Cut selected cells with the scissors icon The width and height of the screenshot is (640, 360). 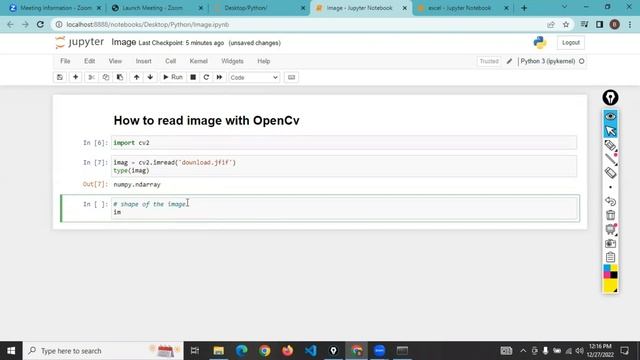(x=91, y=77)
